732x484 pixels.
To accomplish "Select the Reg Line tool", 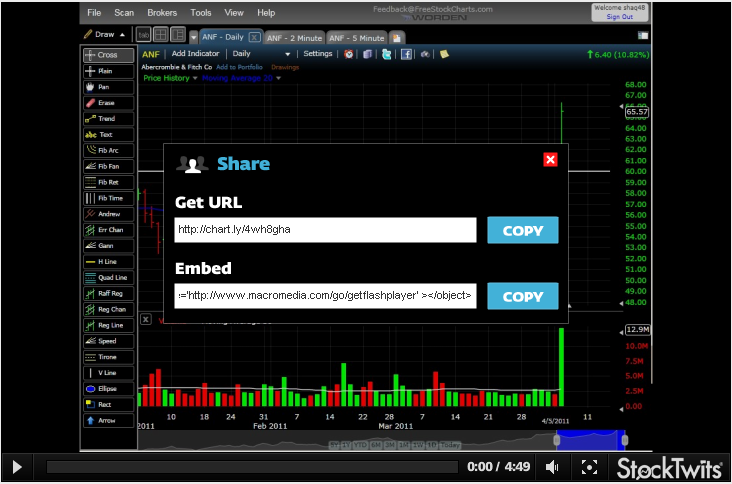I will tap(109, 325).
